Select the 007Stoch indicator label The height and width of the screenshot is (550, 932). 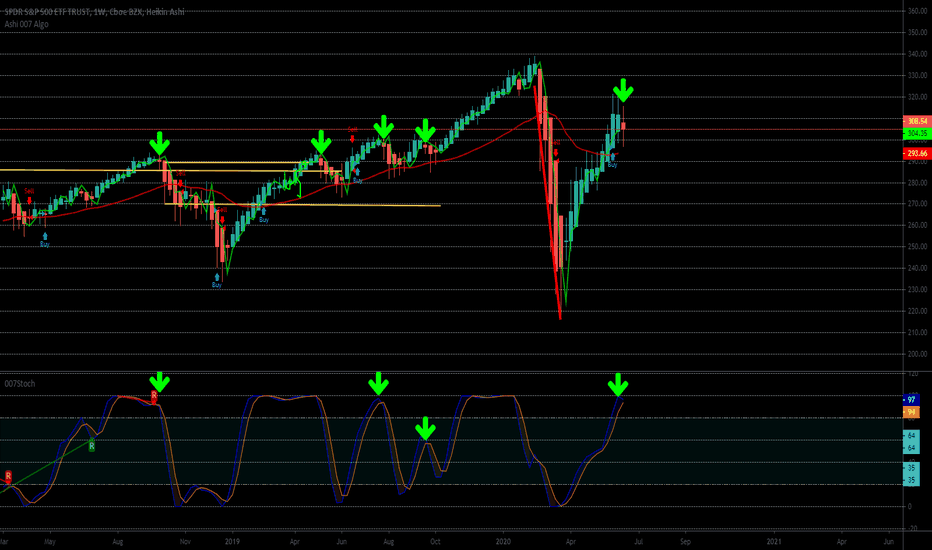(20, 384)
